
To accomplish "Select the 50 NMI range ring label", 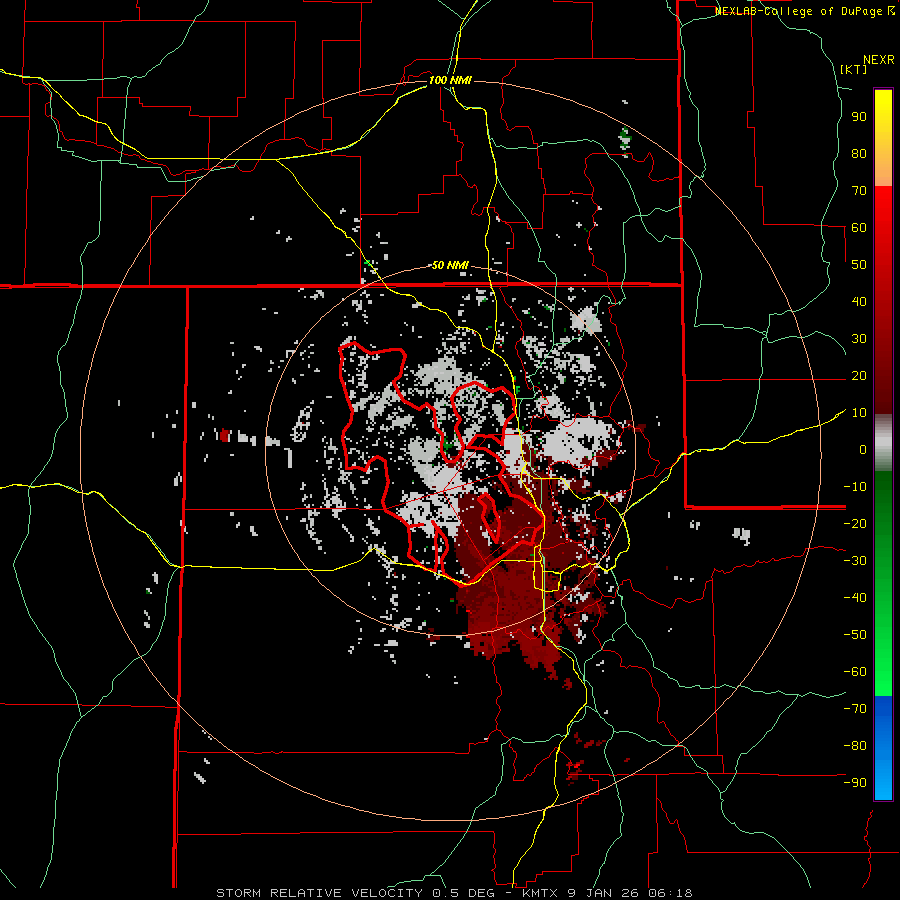I will (450, 265).
